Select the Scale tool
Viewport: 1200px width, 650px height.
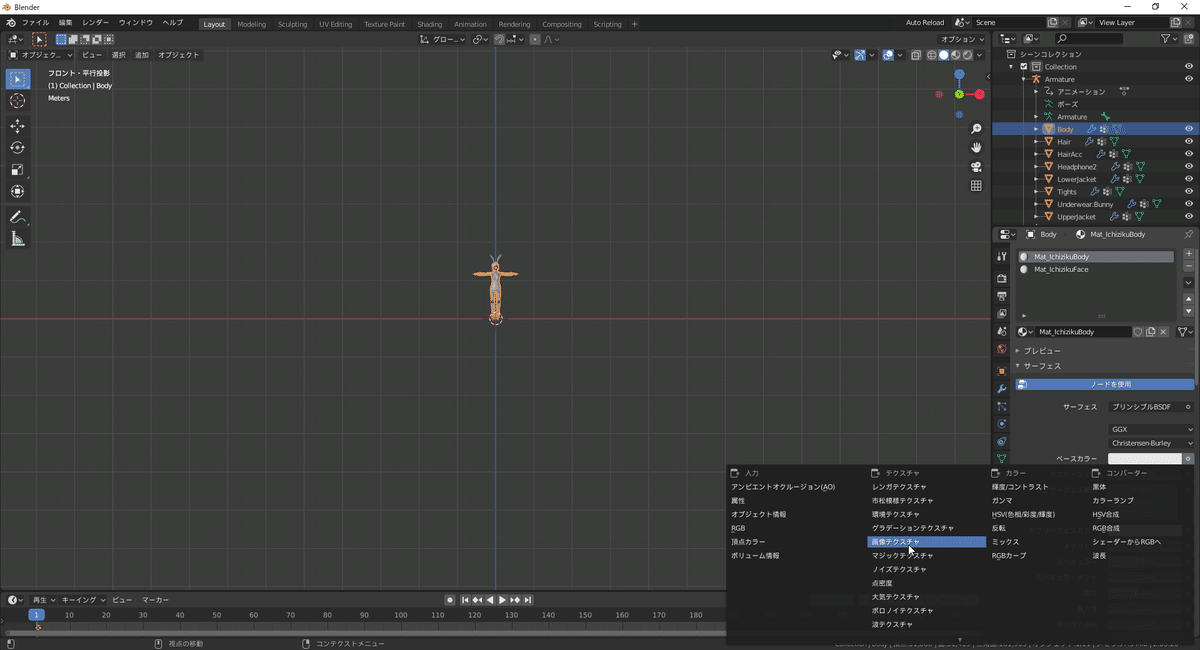pyautogui.click(x=18, y=168)
